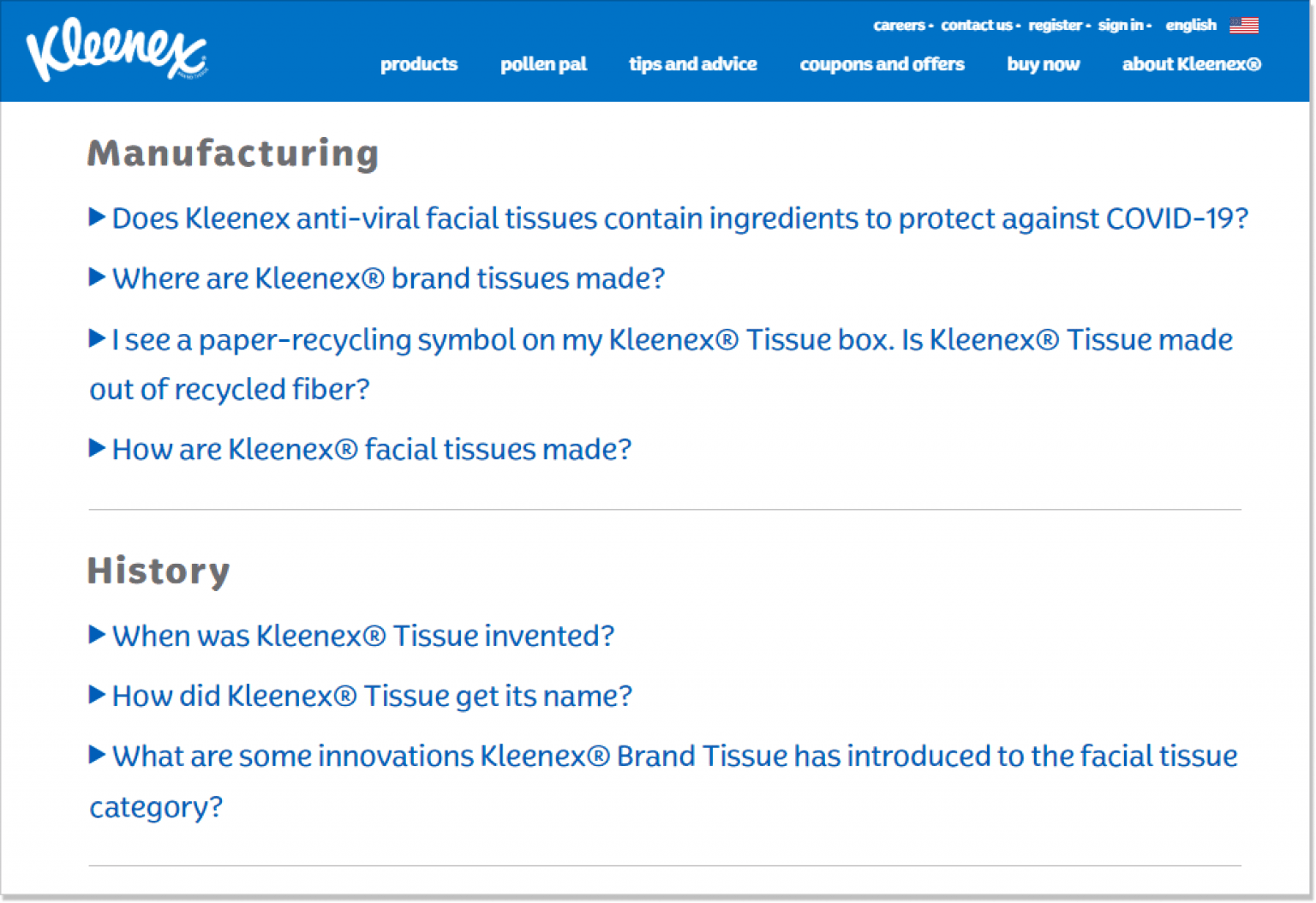The width and height of the screenshot is (1316, 903).
Task: Click the register link
Action: point(1055,25)
